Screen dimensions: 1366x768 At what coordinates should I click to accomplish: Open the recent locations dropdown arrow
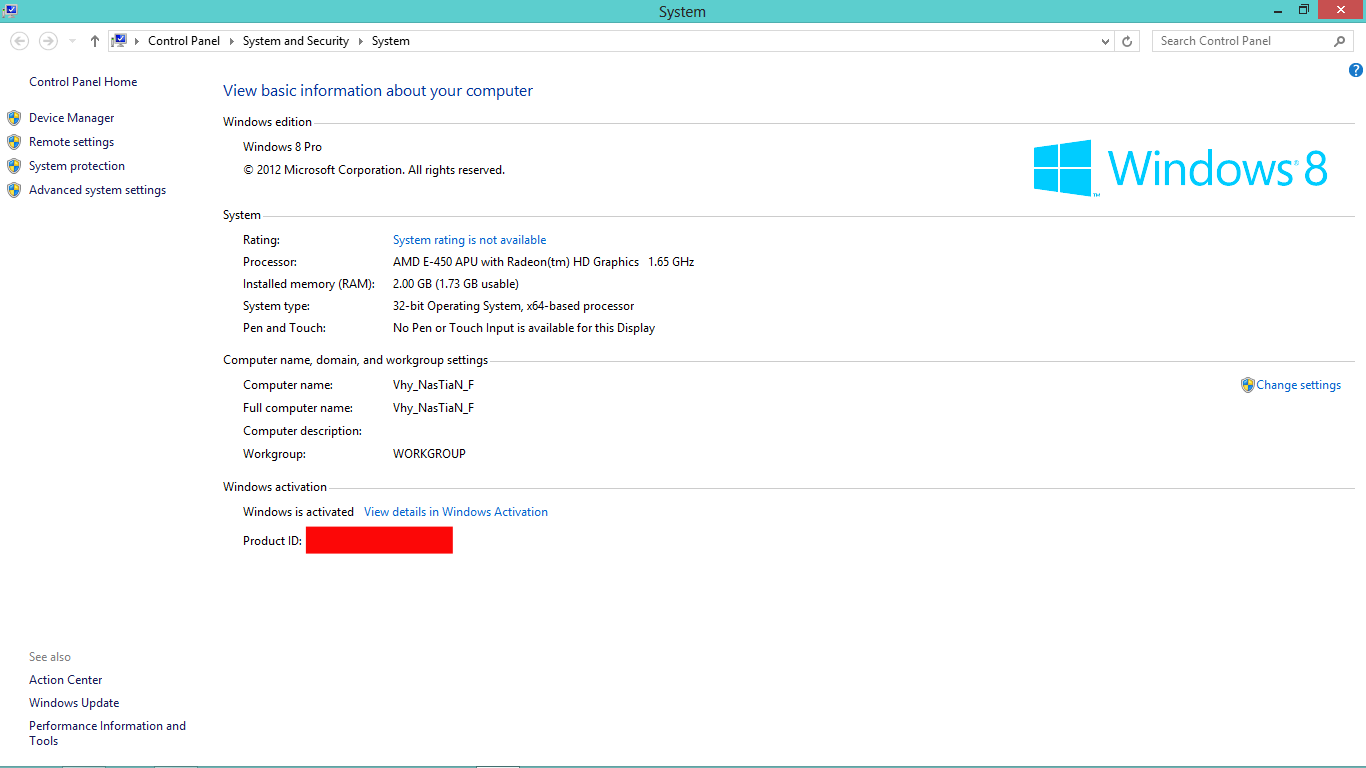click(72, 41)
